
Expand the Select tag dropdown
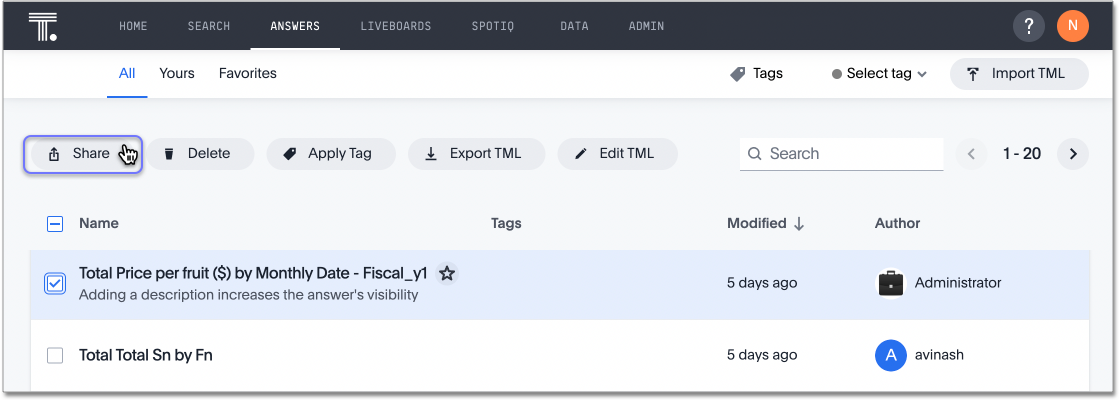tap(880, 74)
